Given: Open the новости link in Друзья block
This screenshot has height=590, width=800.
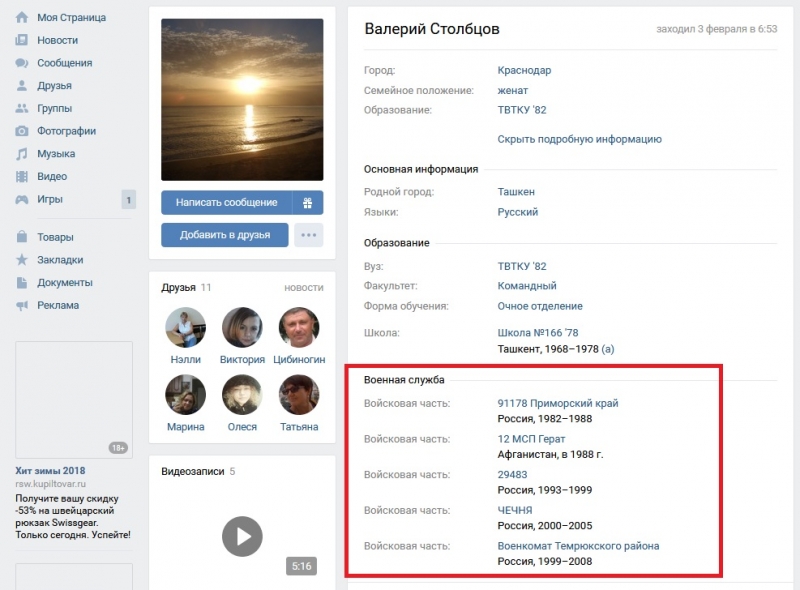Looking at the screenshot, I should 303,288.
